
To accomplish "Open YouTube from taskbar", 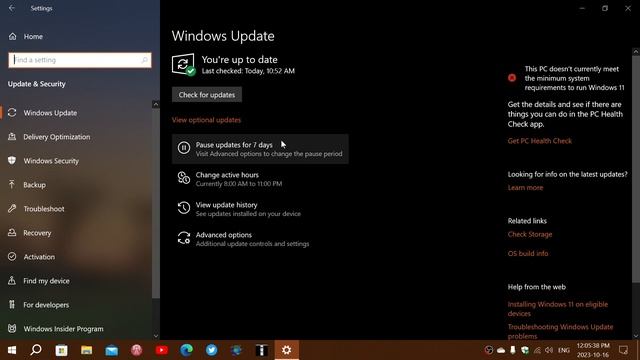I will 162,350.
